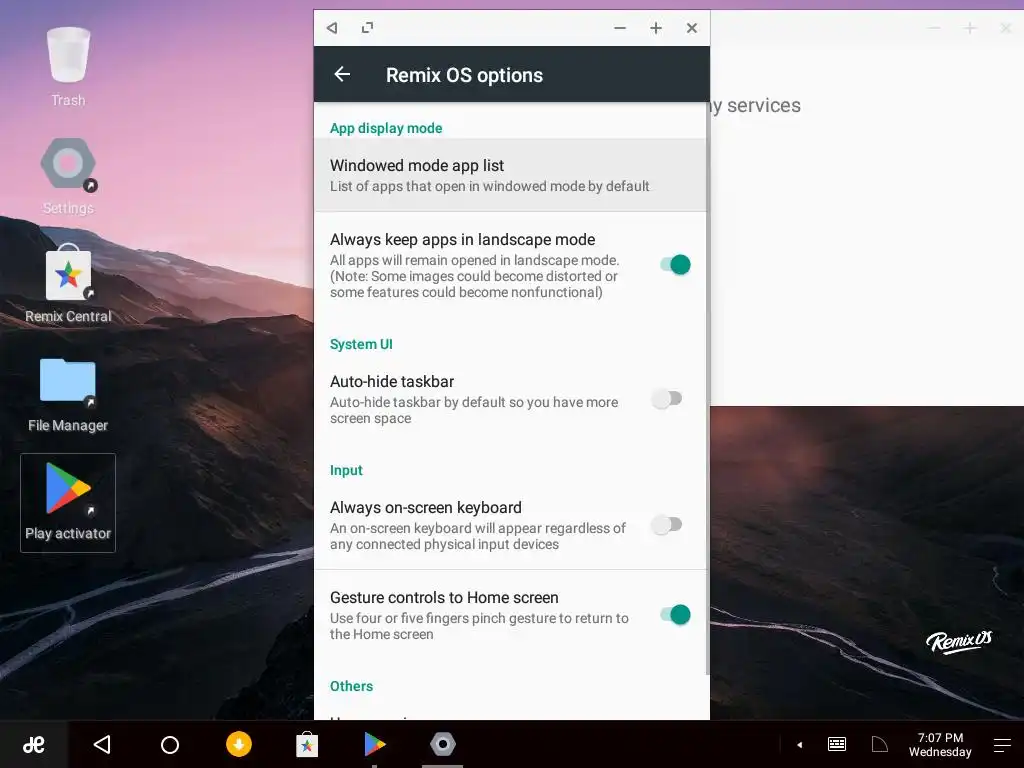This screenshot has width=1024, height=768.
Task: Turn on Always on-screen keyboard
Action: tap(667, 524)
